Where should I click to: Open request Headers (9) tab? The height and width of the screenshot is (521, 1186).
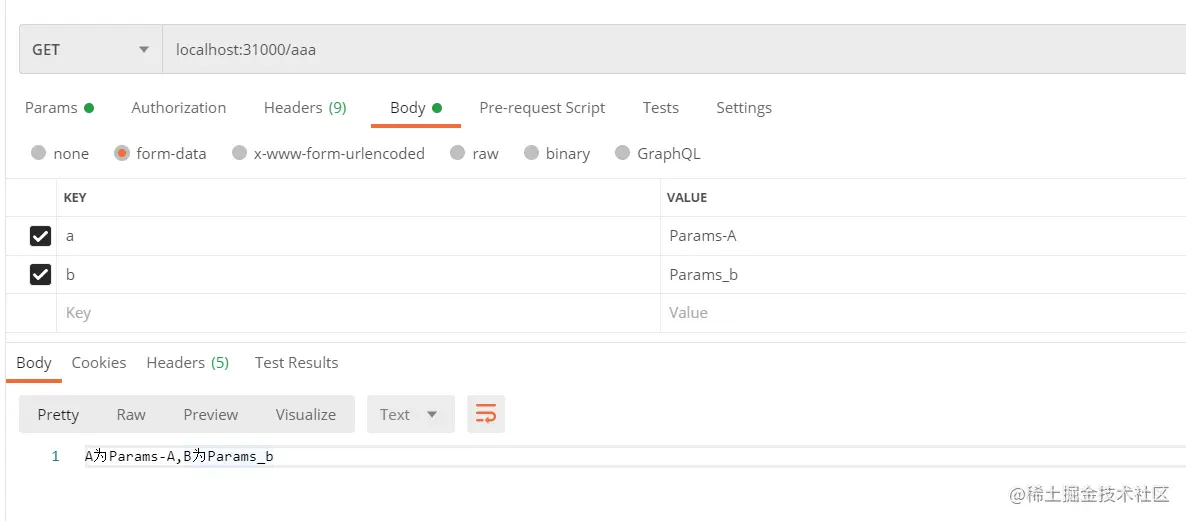[305, 108]
